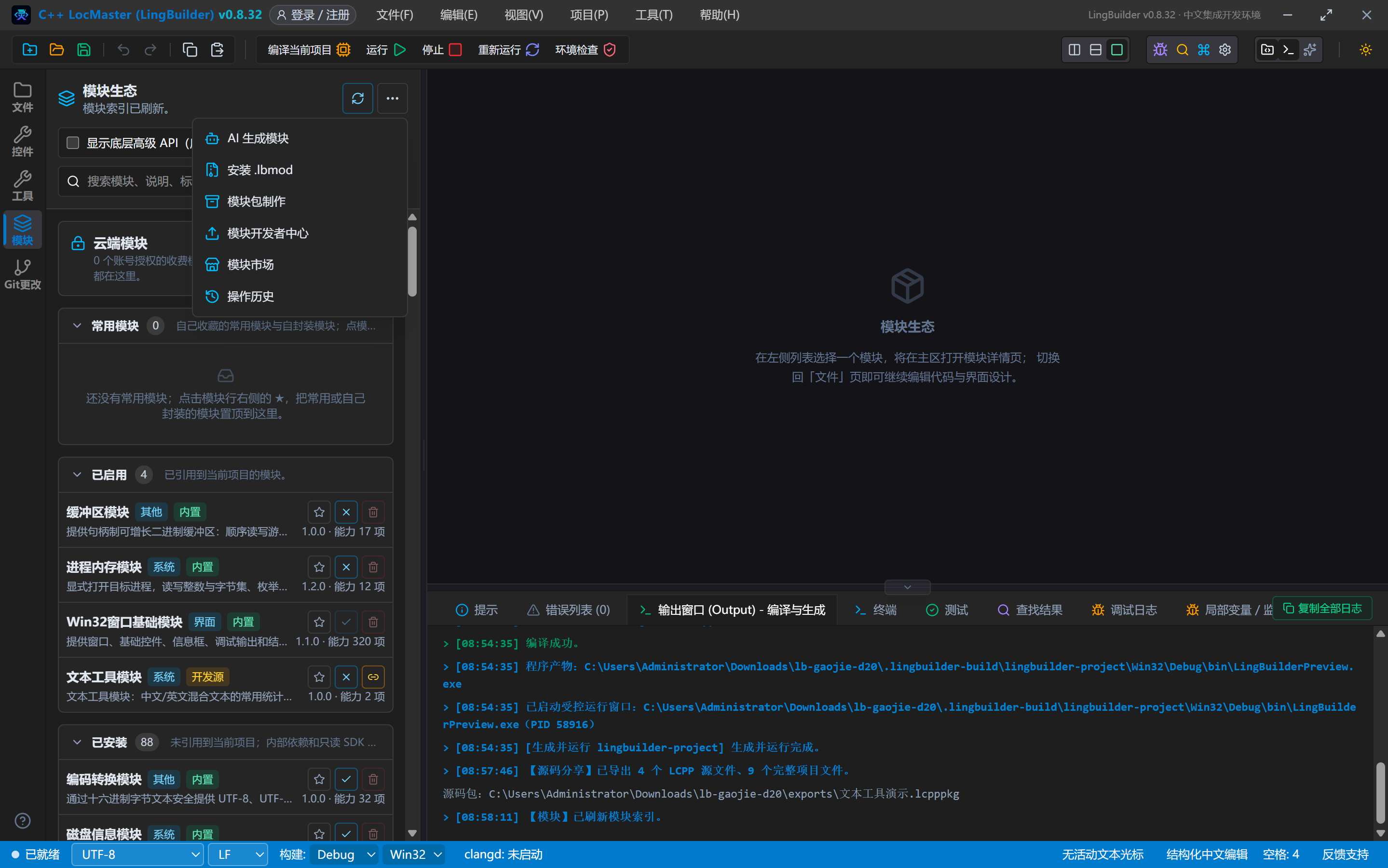Select AI 生成模块 from the menu
The height and width of the screenshot is (868, 1388).
pos(299,138)
